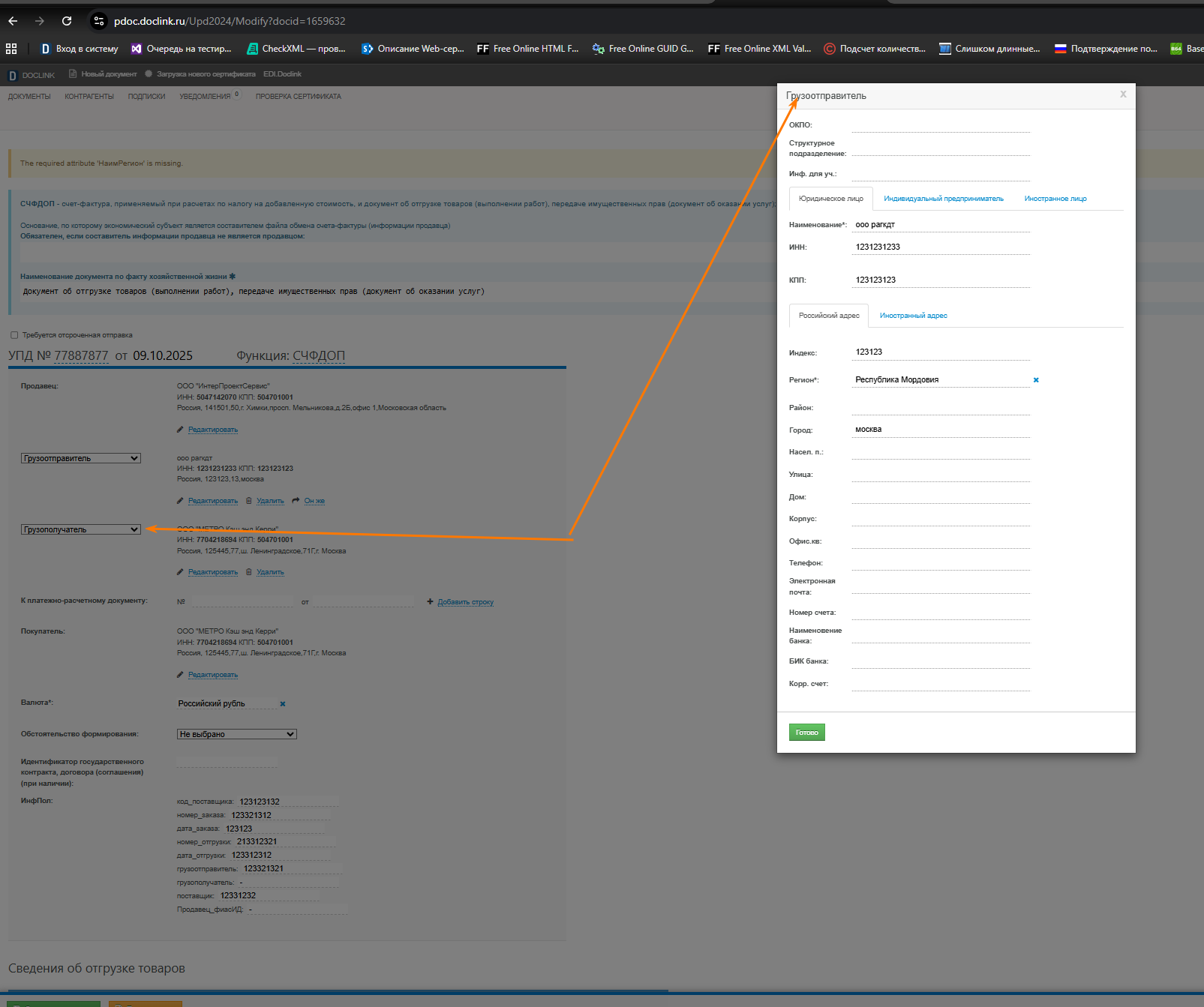Click the ИНН field with 1231231233

[x=941, y=247]
